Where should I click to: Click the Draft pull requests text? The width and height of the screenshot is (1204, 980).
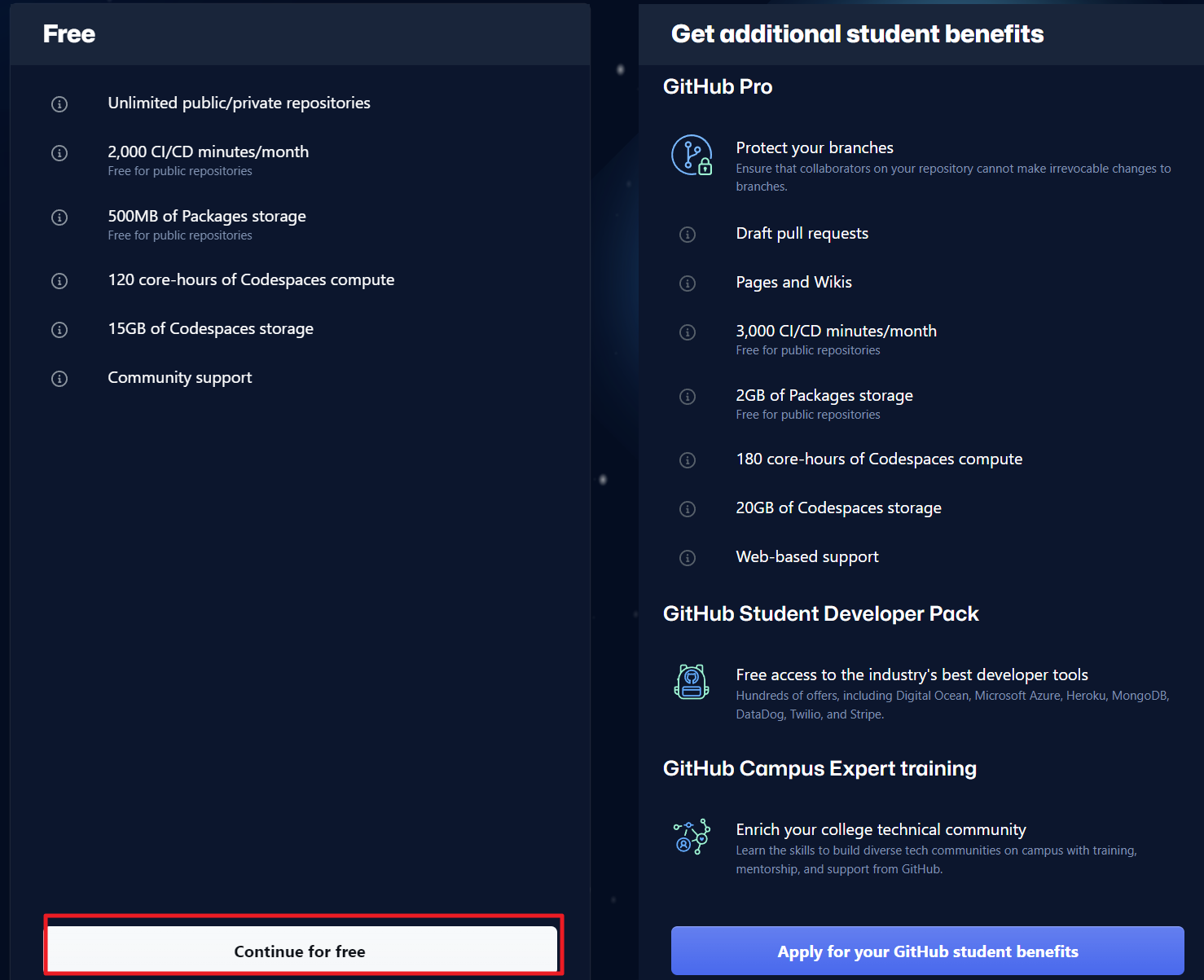pos(802,233)
